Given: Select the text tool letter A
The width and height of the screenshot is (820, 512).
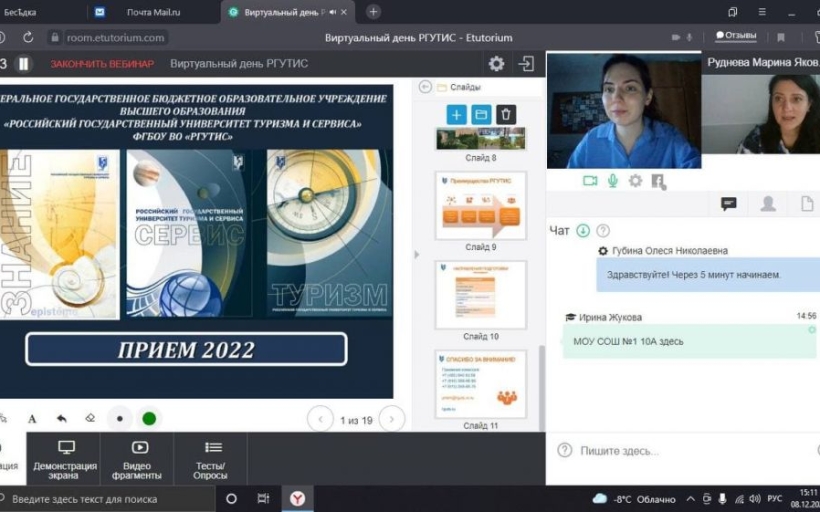Looking at the screenshot, I should [32, 418].
